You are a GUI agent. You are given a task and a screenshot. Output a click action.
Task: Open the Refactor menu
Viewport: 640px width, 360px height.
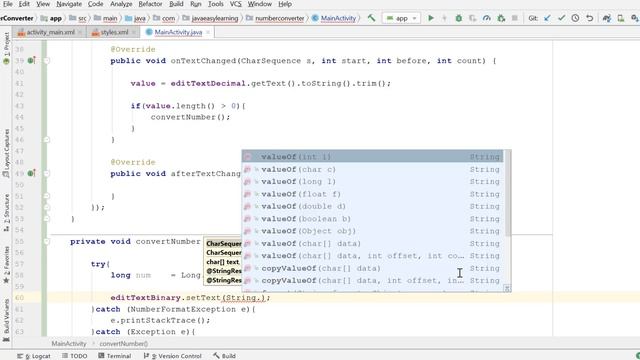point(150,4)
